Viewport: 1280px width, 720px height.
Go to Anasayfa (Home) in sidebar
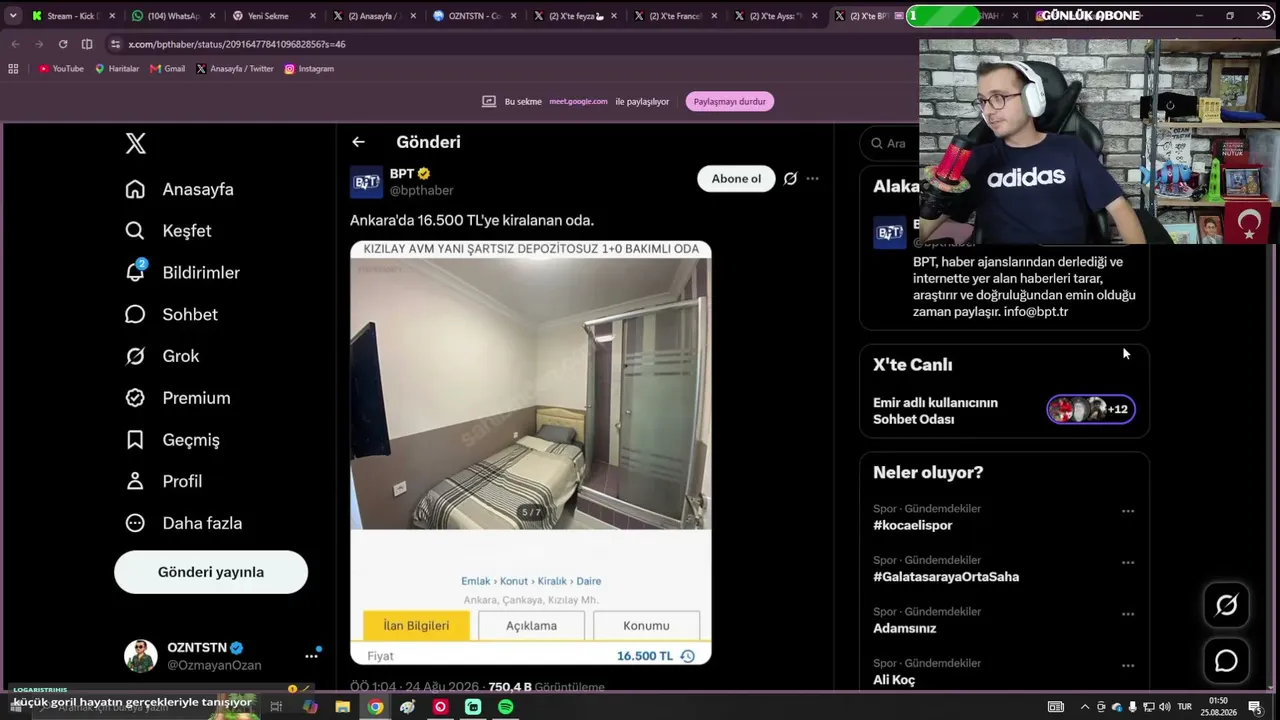click(x=180, y=189)
